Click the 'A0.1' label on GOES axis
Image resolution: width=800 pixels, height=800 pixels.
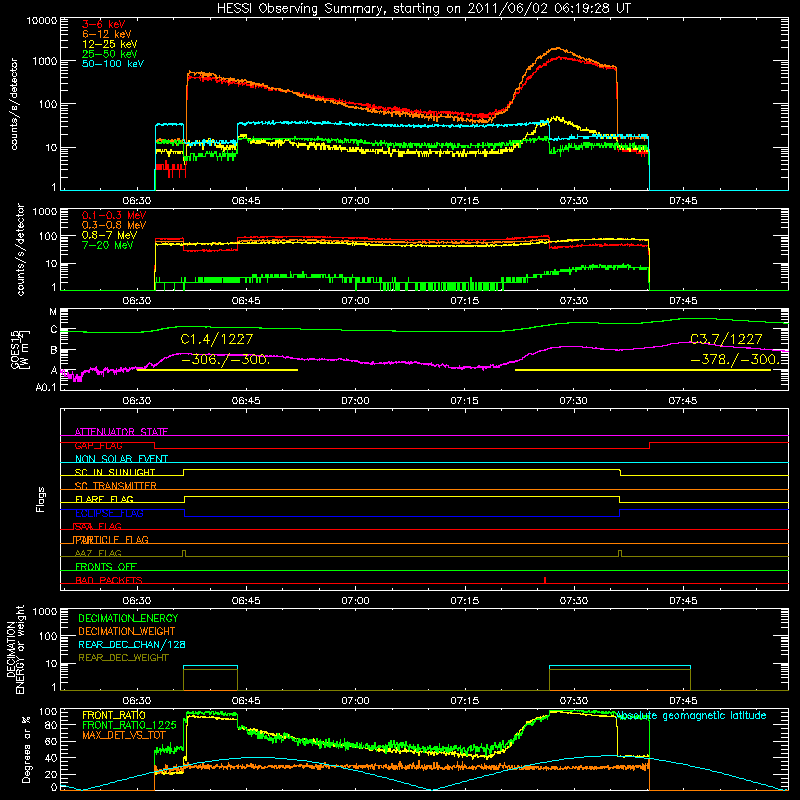[x=46, y=387]
